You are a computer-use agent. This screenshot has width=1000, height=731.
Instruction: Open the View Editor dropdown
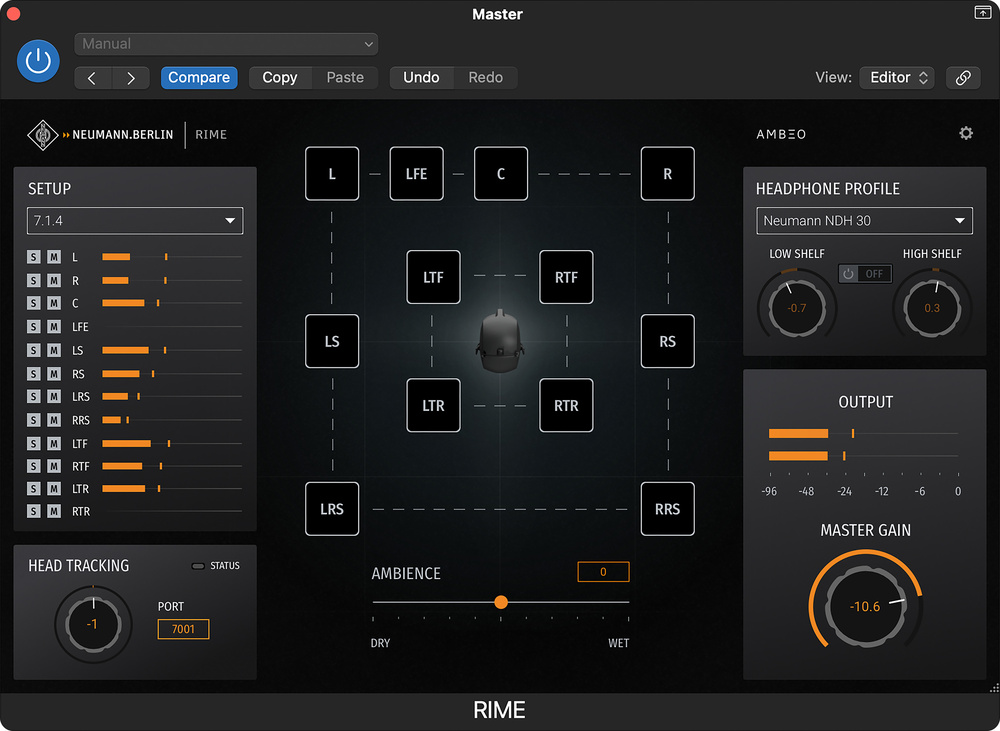point(897,78)
